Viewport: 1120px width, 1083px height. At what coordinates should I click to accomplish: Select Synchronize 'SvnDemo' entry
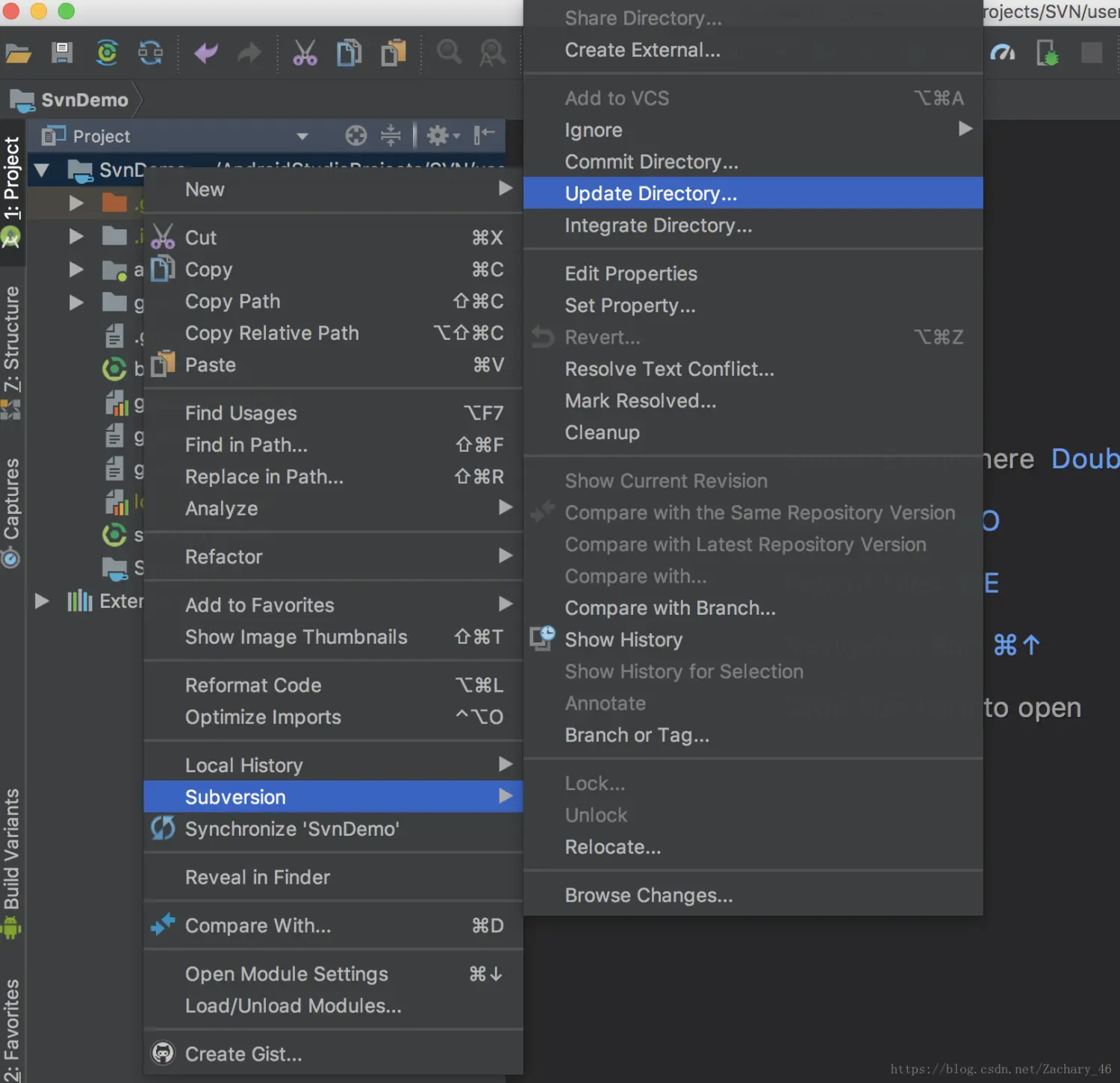[x=333, y=829]
